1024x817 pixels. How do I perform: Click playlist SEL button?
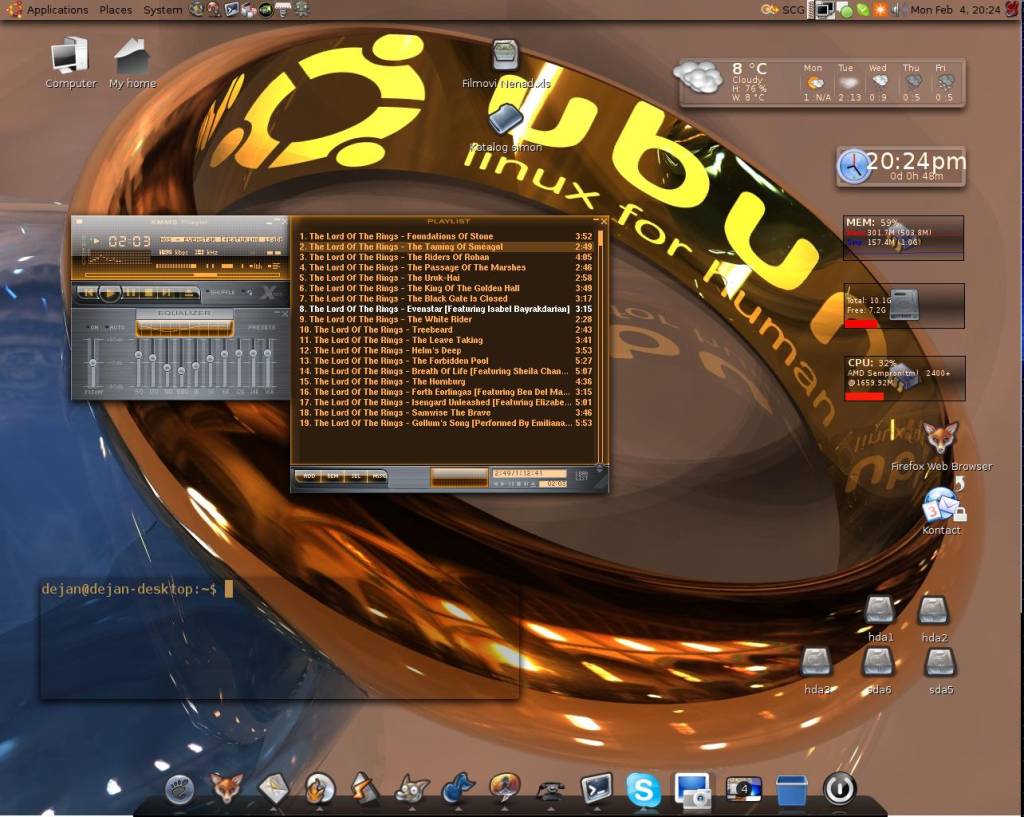pyautogui.click(x=356, y=476)
